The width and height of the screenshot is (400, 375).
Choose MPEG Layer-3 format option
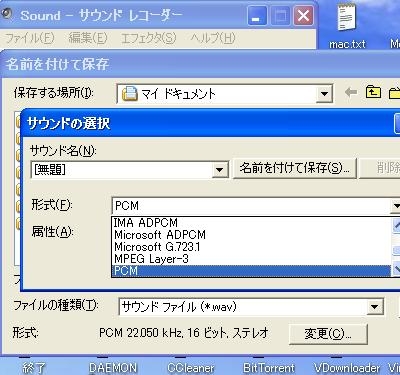pyautogui.click(x=251, y=259)
